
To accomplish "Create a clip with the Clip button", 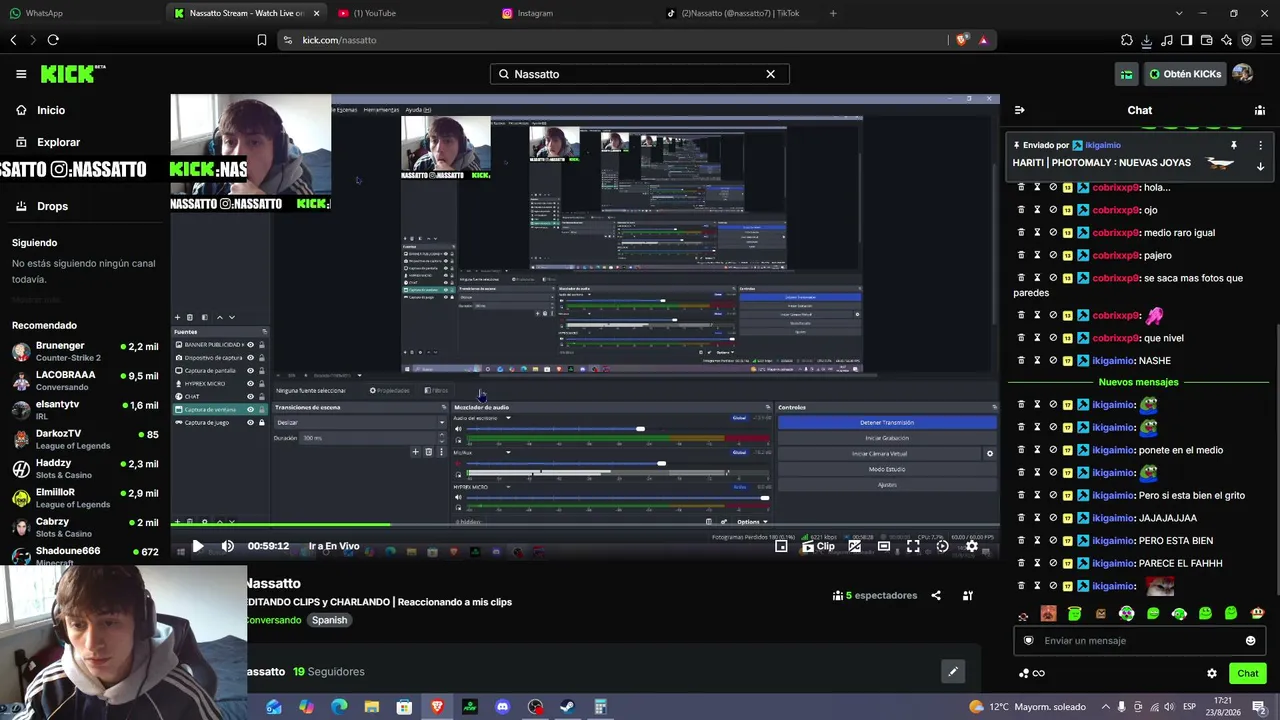I will point(818,546).
